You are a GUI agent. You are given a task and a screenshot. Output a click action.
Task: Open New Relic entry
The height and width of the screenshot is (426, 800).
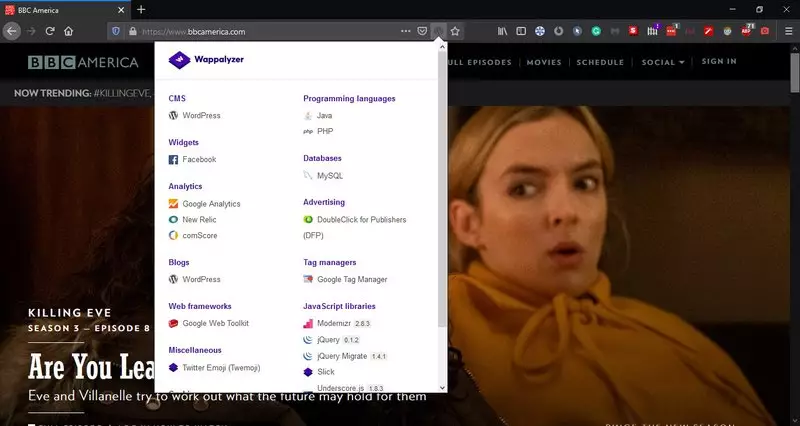(192, 219)
